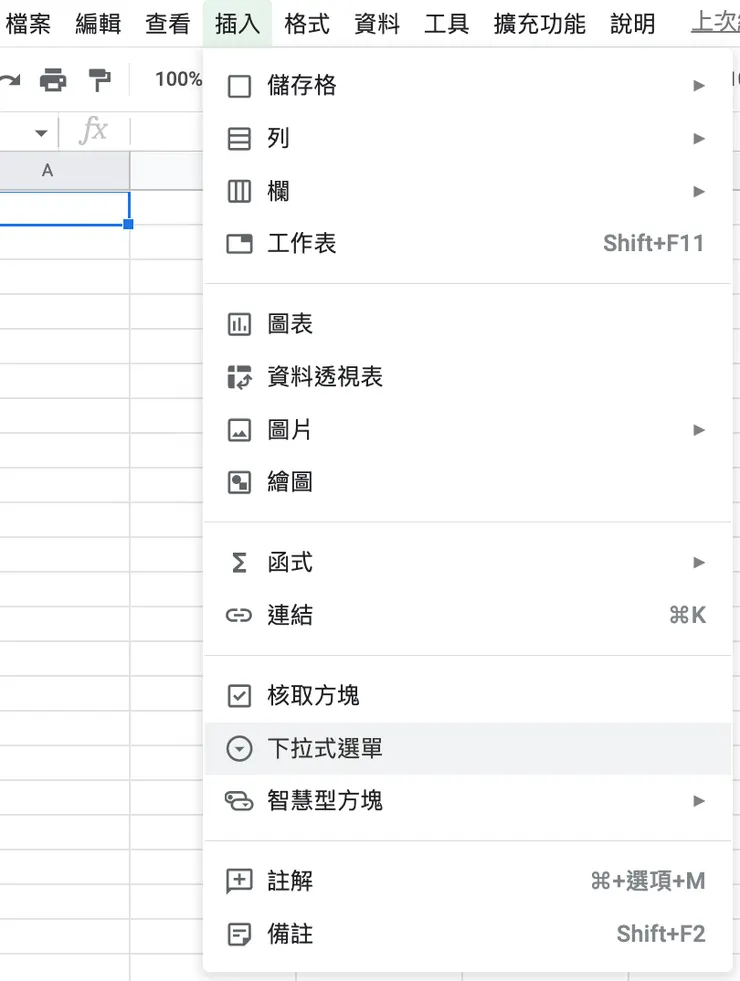
Task: Open the 資料 menu
Action: [x=376, y=24]
